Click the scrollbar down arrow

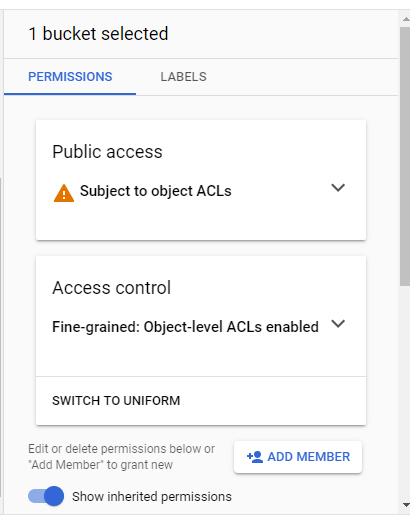(x=406, y=505)
